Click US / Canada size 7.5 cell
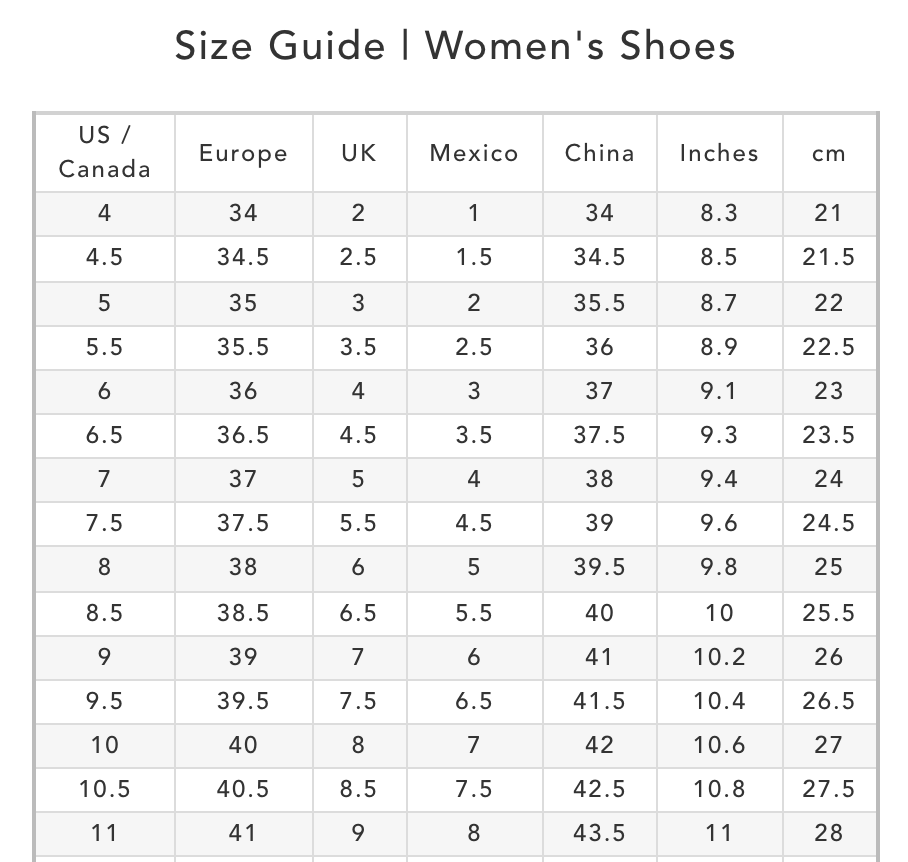Viewport: 908px width, 862px height. (104, 523)
